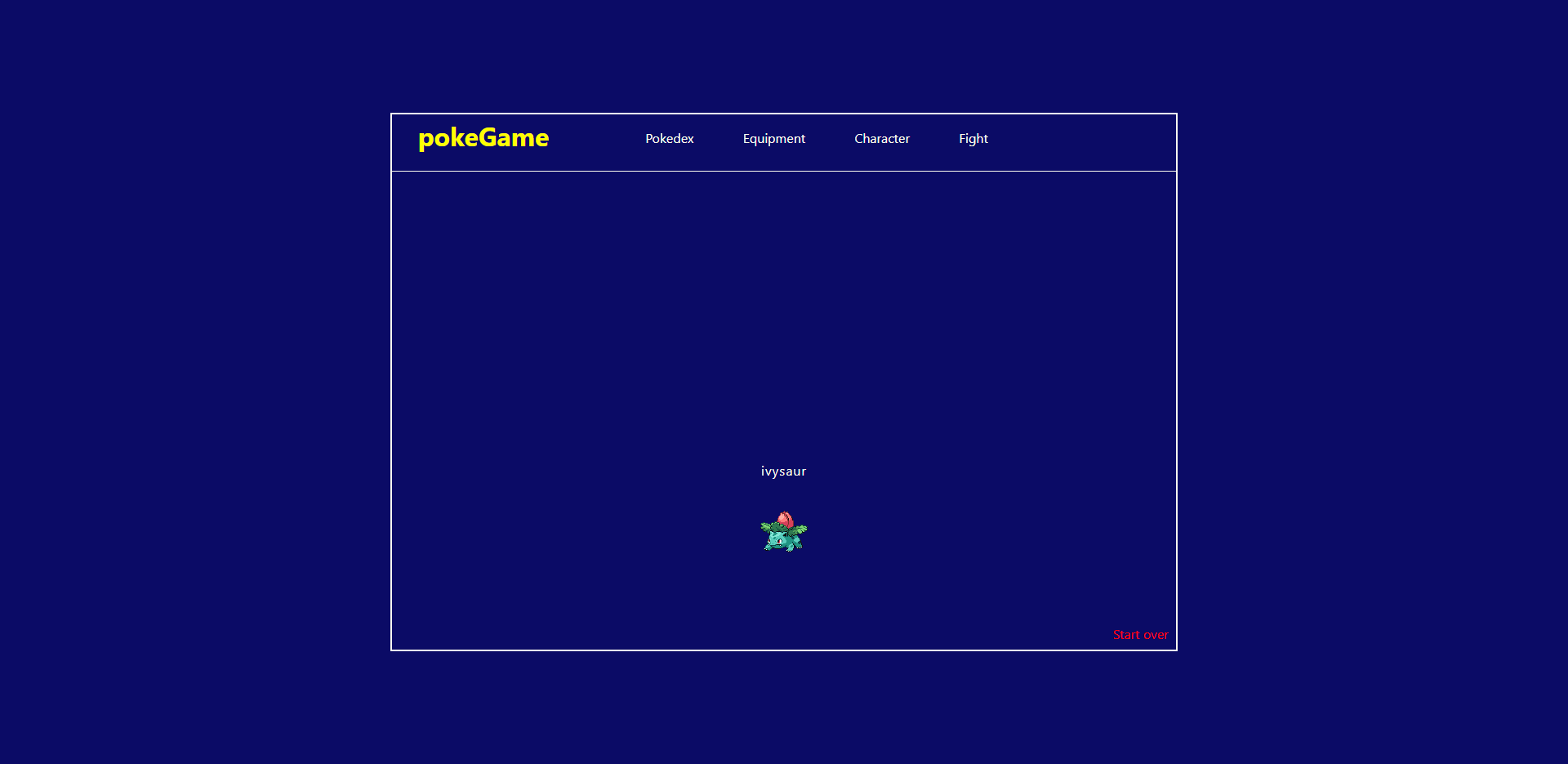
Task: Click the ivysaur sprite image
Action: click(x=784, y=532)
